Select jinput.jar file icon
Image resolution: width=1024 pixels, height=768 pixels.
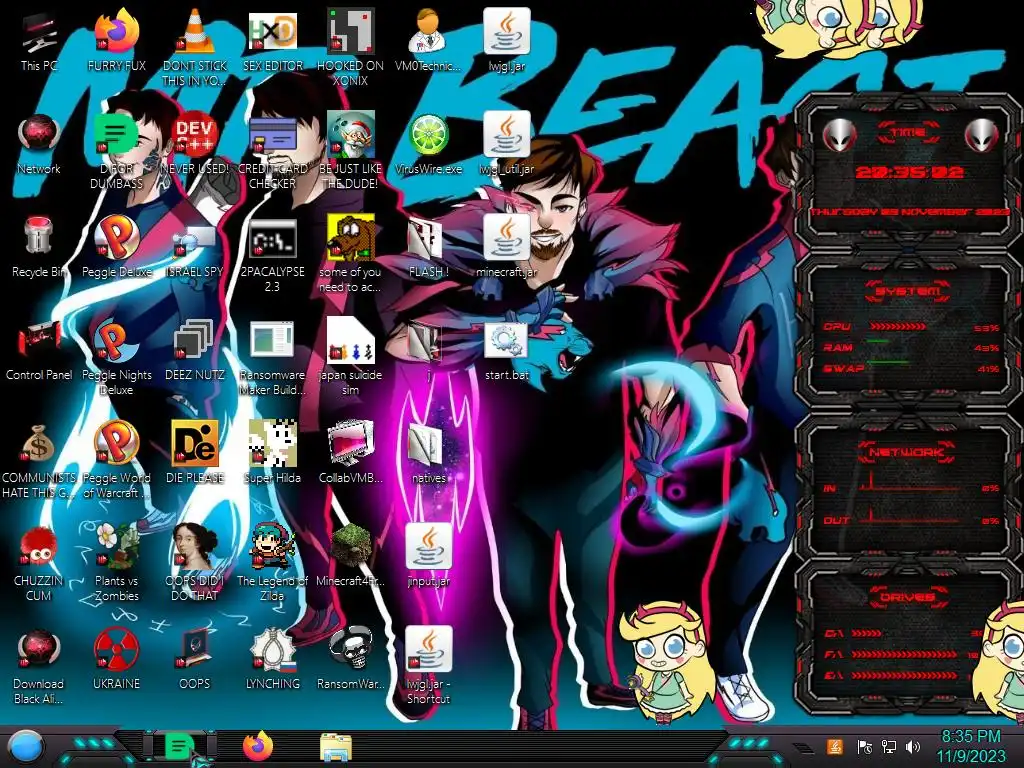coord(428,555)
